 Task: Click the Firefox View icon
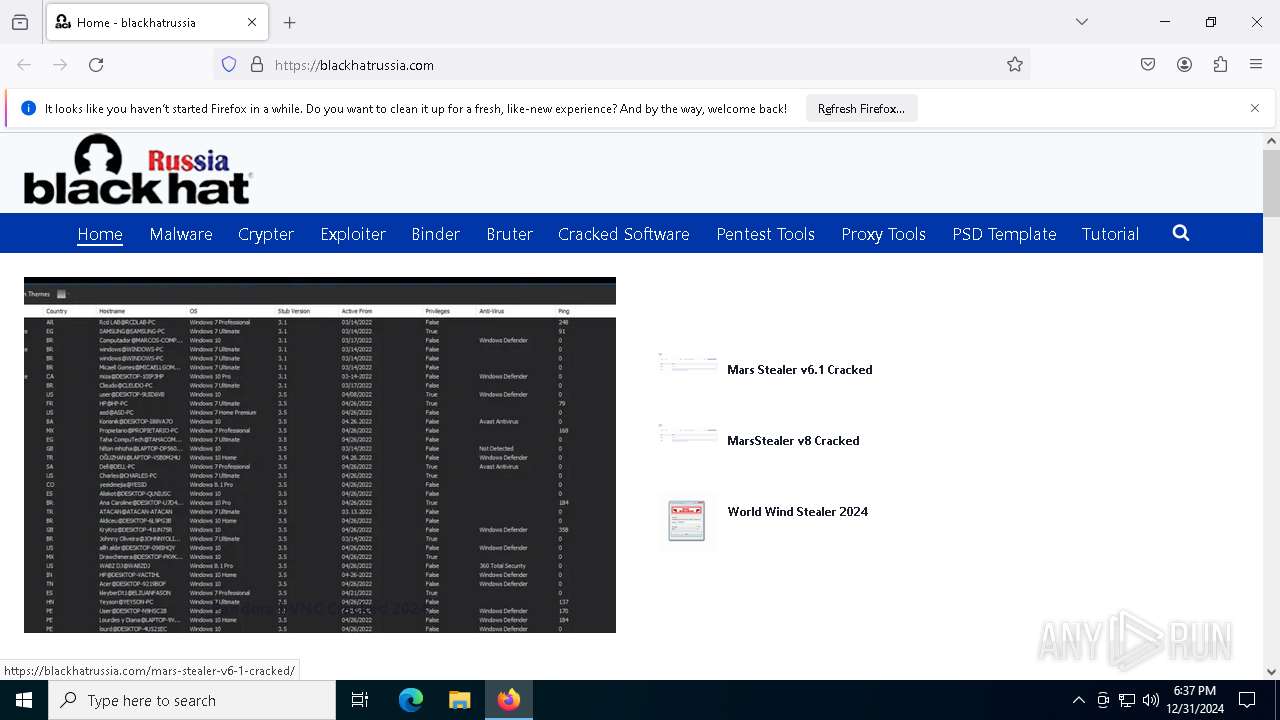20,22
